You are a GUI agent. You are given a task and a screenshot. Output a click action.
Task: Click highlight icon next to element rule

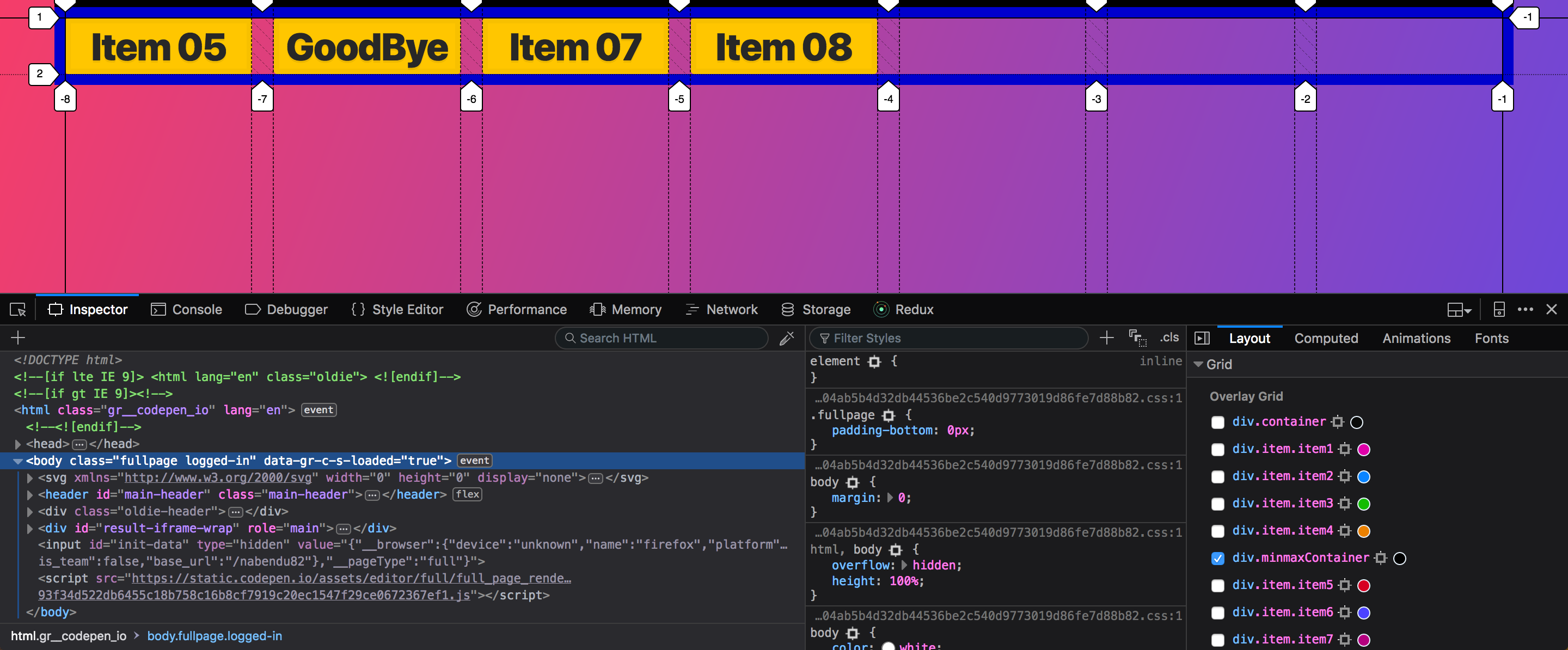point(875,361)
